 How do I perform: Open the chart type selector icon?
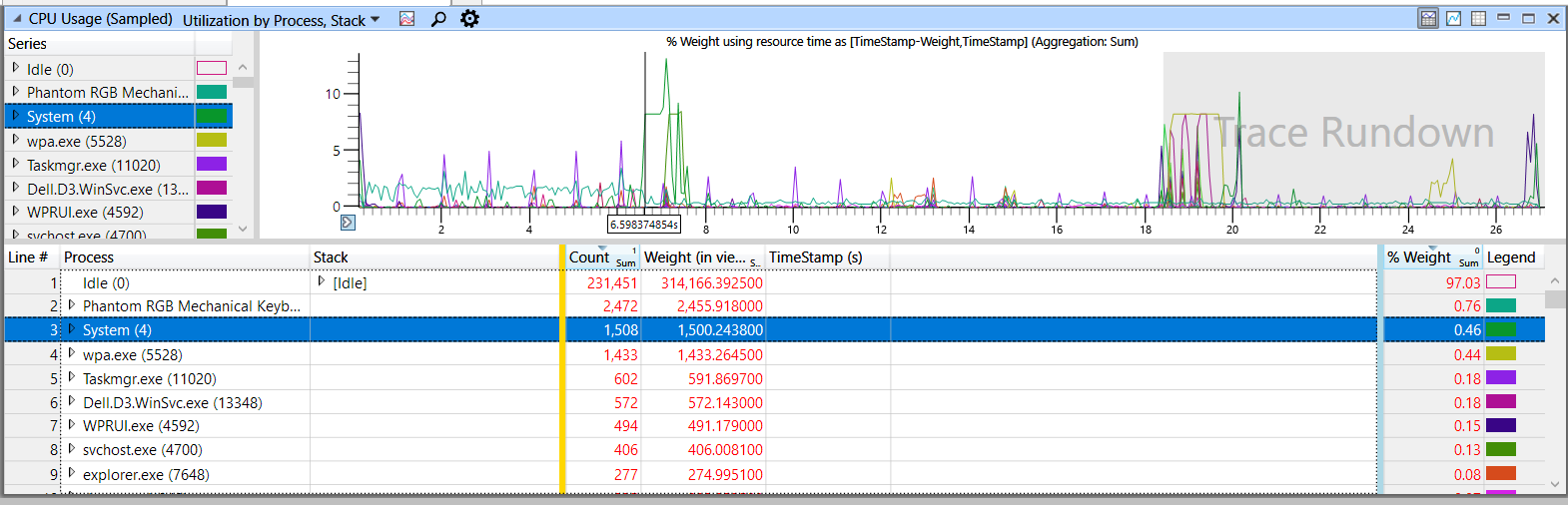pos(406,19)
